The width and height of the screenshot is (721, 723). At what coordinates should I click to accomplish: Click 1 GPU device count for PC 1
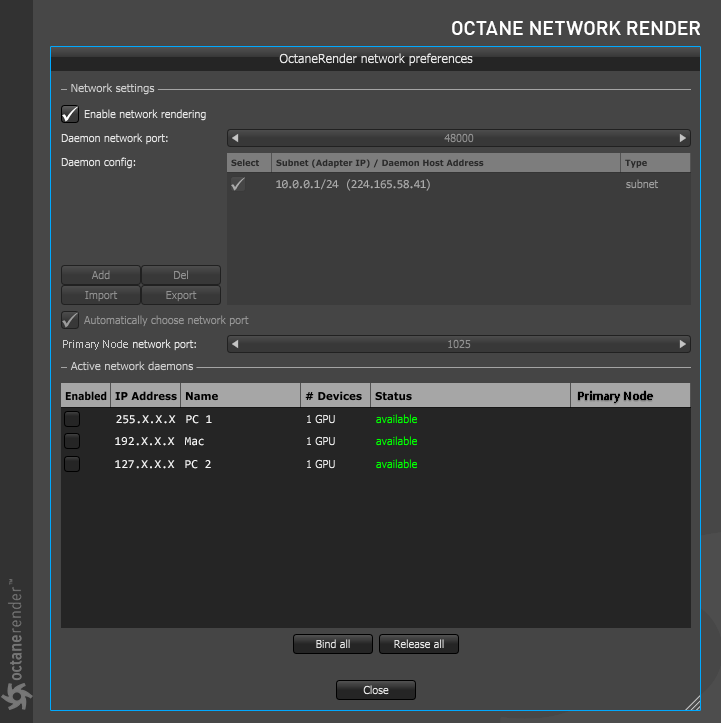(321, 419)
